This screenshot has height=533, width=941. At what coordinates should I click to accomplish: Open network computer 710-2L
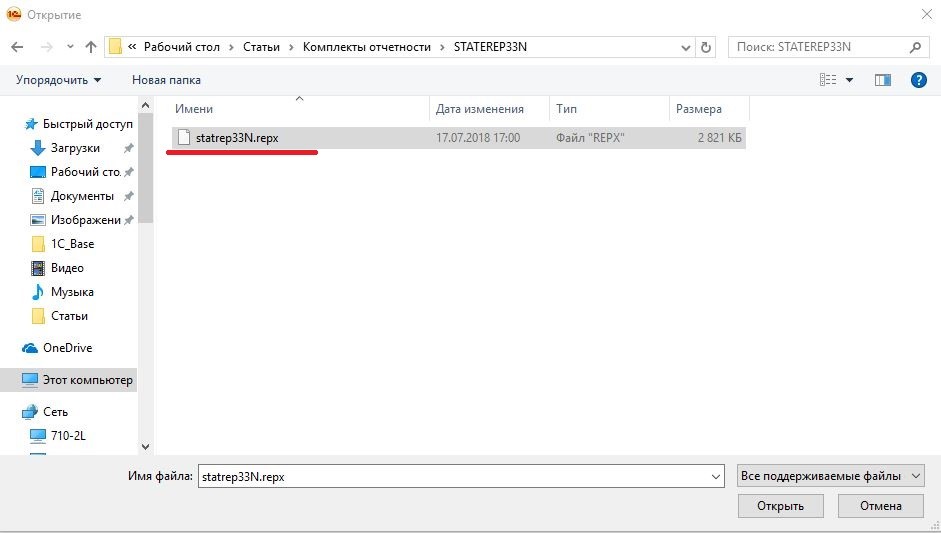click(x=68, y=436)
